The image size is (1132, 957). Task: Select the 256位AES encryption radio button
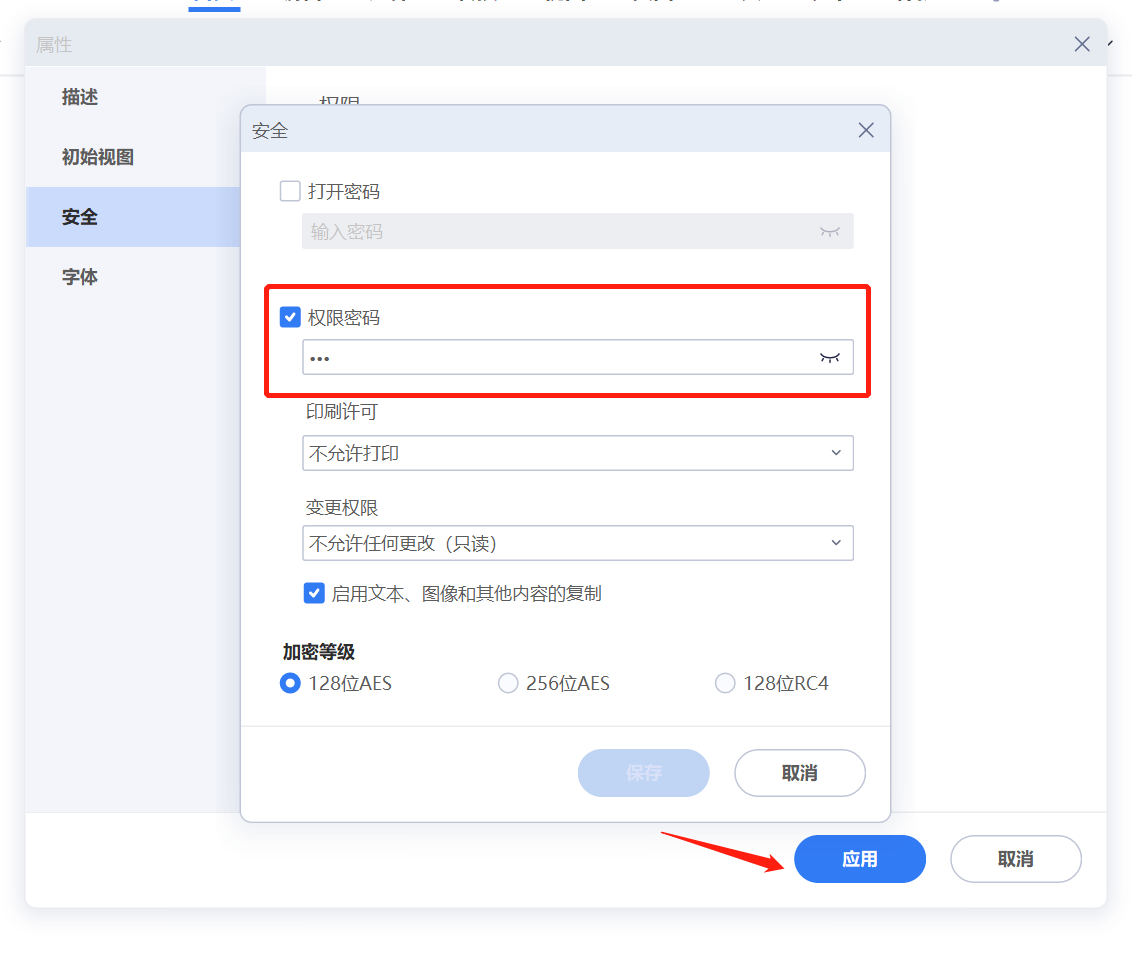pyautogui.click(x=507, y=683)
